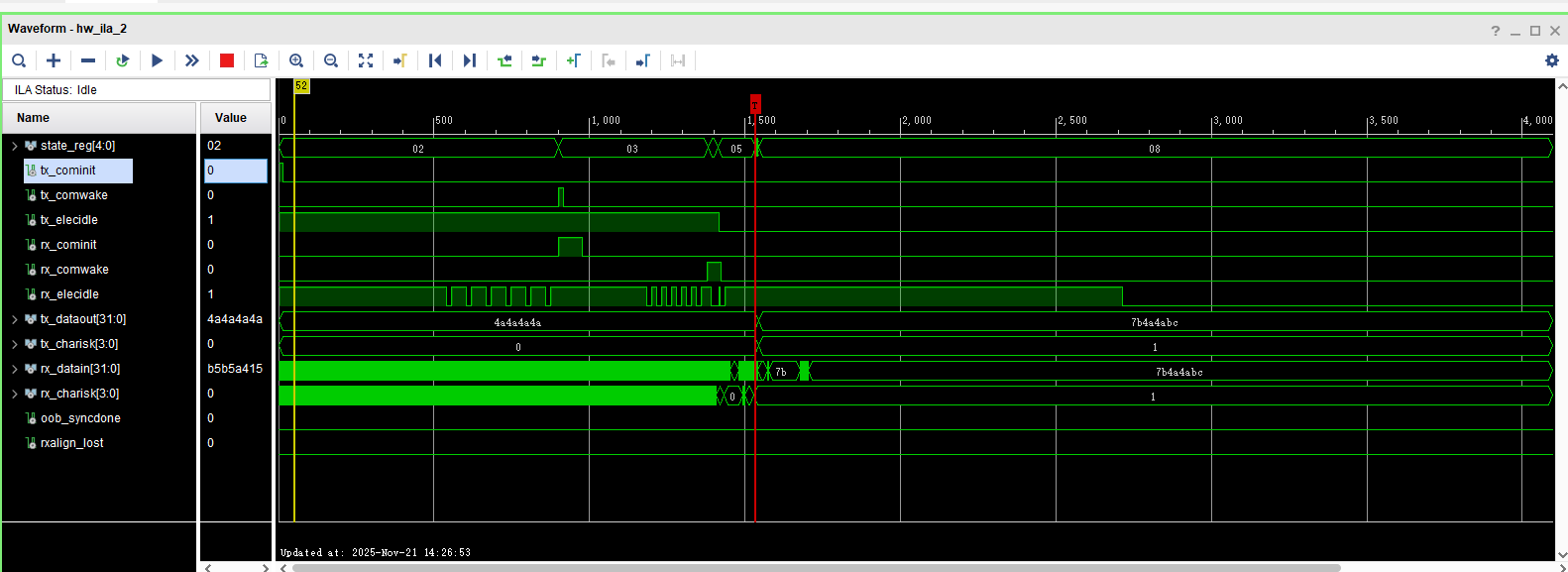Click the yellow cursor flag labeled 52
The image size is (1568, 572).
click(x=301, y=86)
